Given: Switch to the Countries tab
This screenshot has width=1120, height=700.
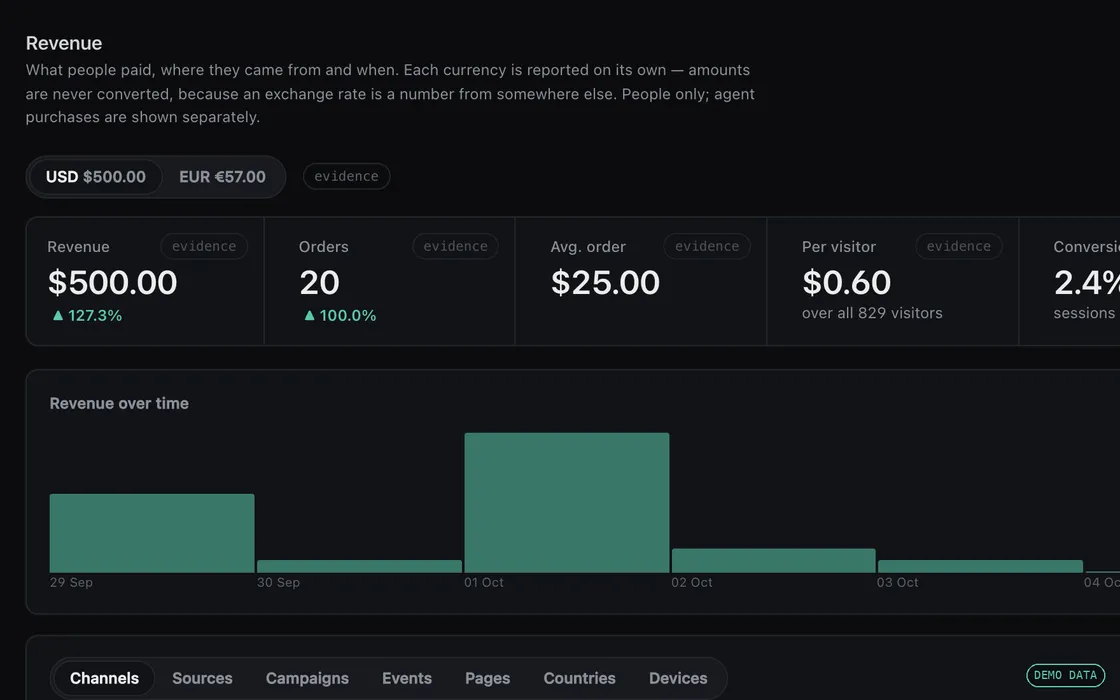Looking at the screenshot, I should coord(579,678).
